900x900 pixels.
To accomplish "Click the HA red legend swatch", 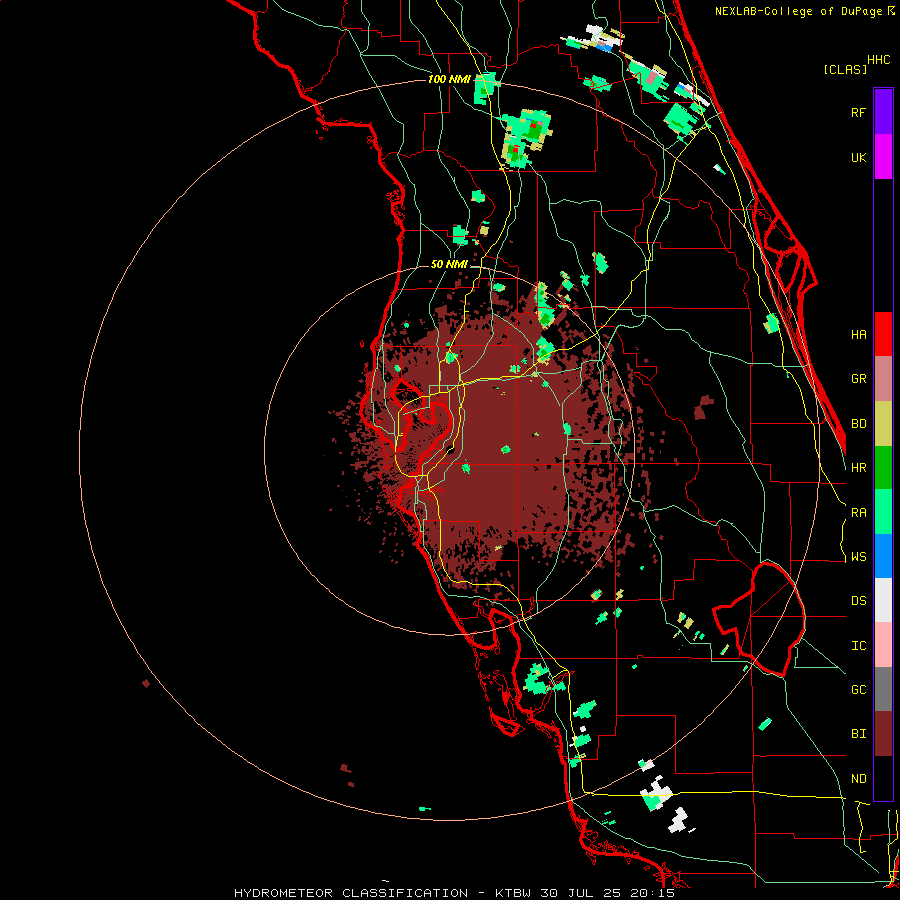I will [883, 334].
